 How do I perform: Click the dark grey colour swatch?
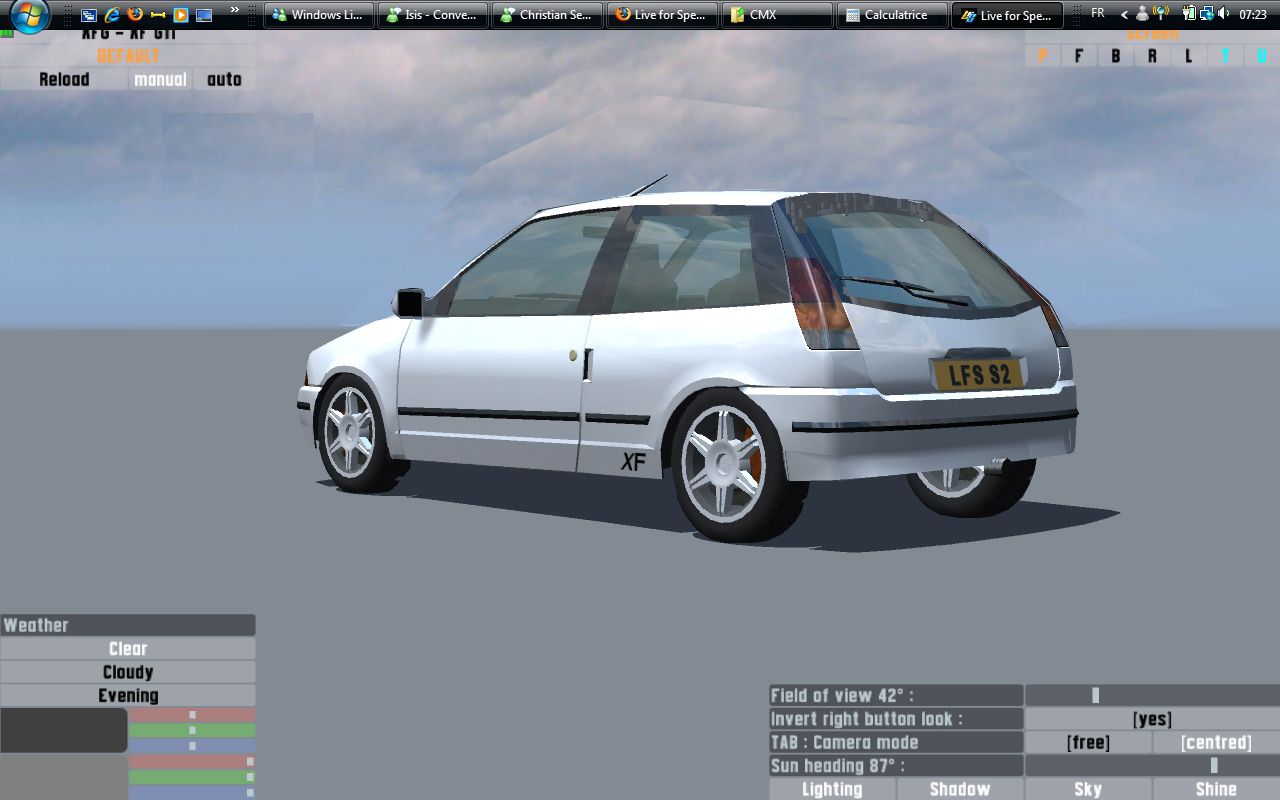[x=64, y=730]
